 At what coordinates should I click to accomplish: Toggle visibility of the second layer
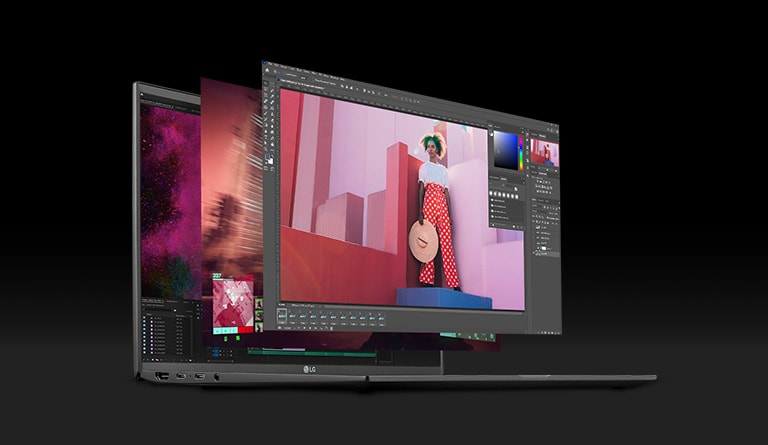point(534,237)
